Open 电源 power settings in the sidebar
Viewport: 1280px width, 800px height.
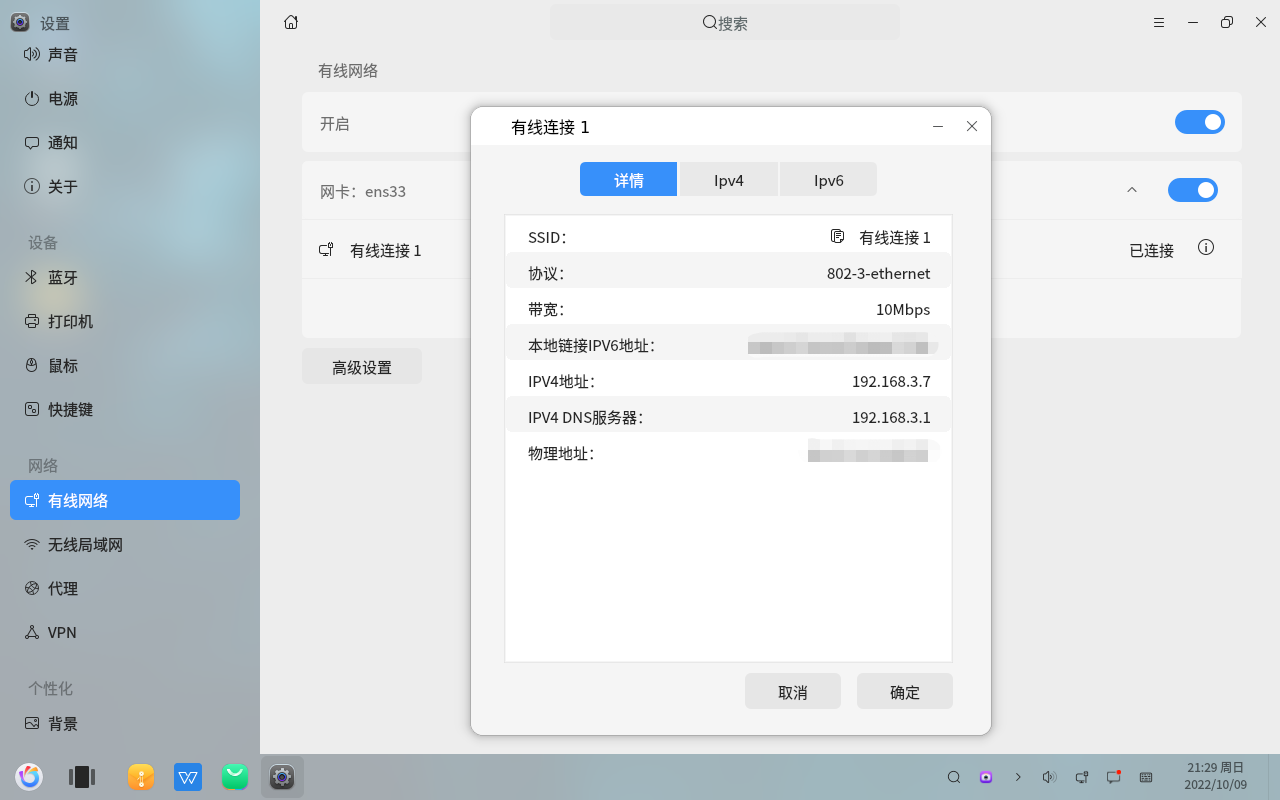(125, 98)
